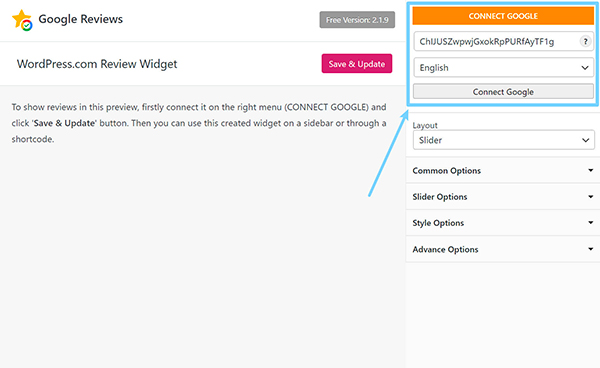Screen dimensions: 600x368
Task: Click the gray Connect Google button
Action: (503, 92)
